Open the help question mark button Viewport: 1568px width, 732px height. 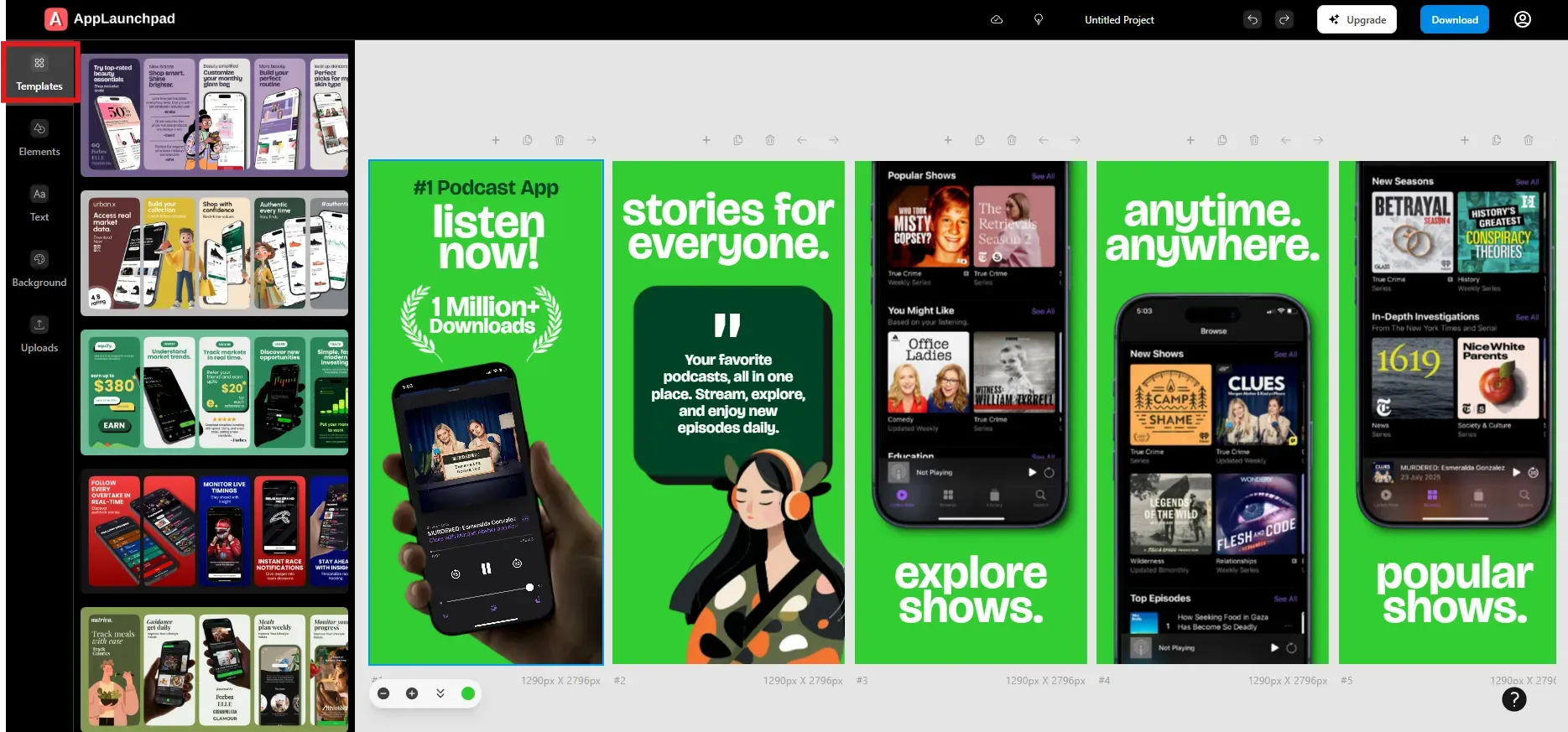[x=1514, y=698]
